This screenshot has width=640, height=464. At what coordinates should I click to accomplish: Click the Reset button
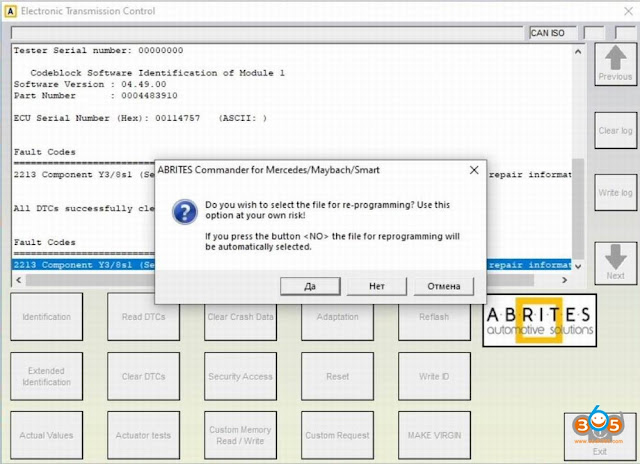(338, 376)
